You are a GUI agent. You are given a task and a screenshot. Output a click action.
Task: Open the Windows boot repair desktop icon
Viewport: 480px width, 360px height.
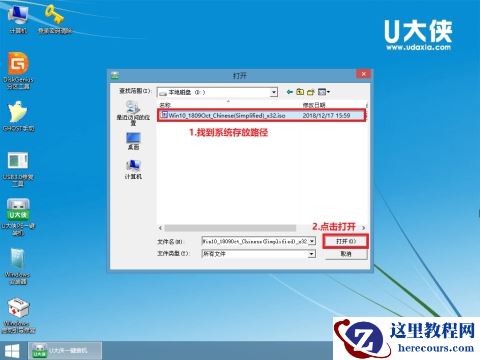[x=18, y=315]
